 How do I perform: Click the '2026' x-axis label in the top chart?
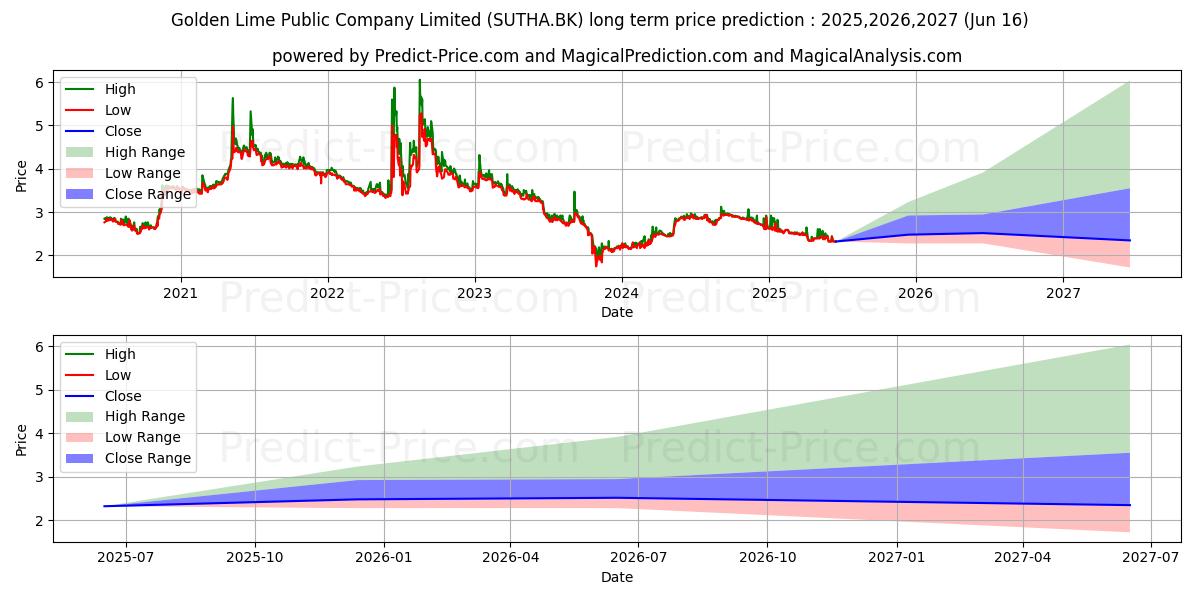(916, 293)
